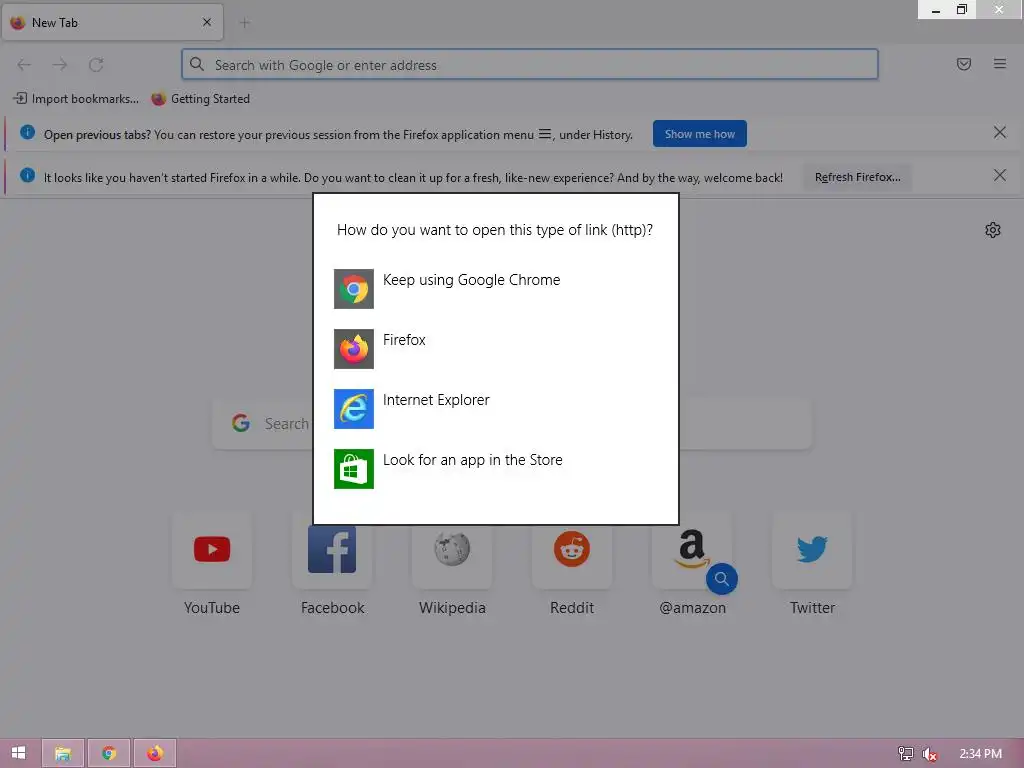Click the hamburger glyph inside the notification text

coord(545,134)
